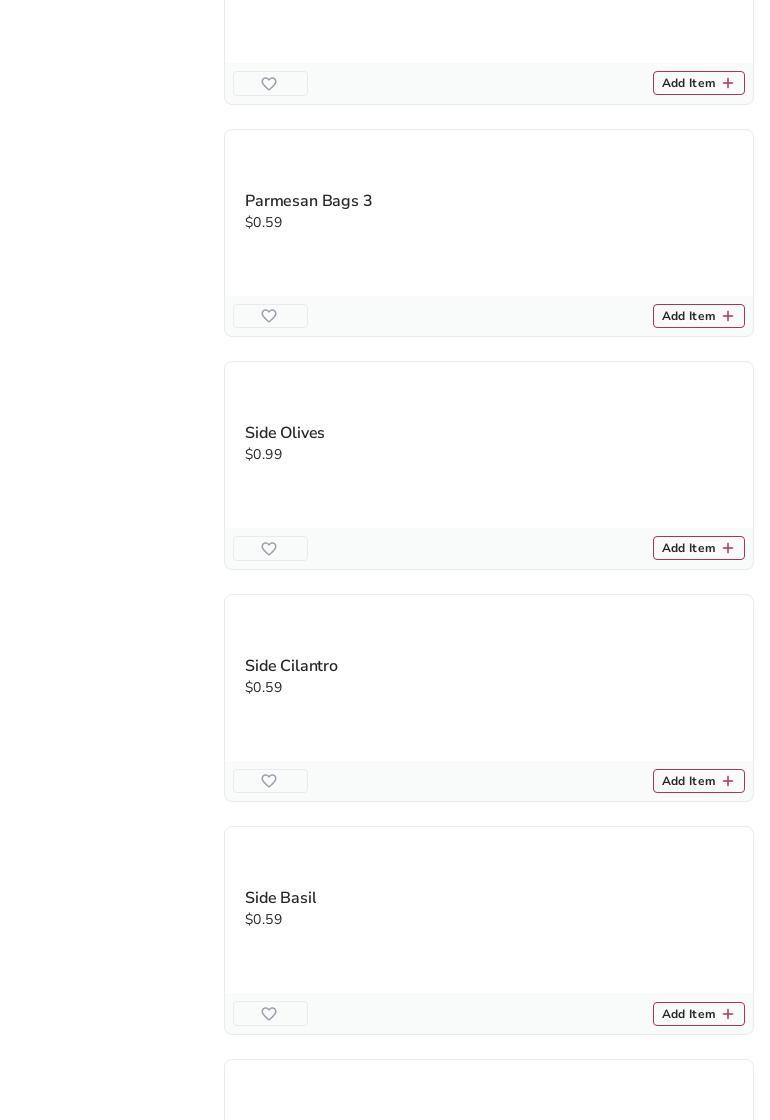Viewport: 770px width, 1120px height.
Task: Select the Side Olives item name
Action: 285,433
